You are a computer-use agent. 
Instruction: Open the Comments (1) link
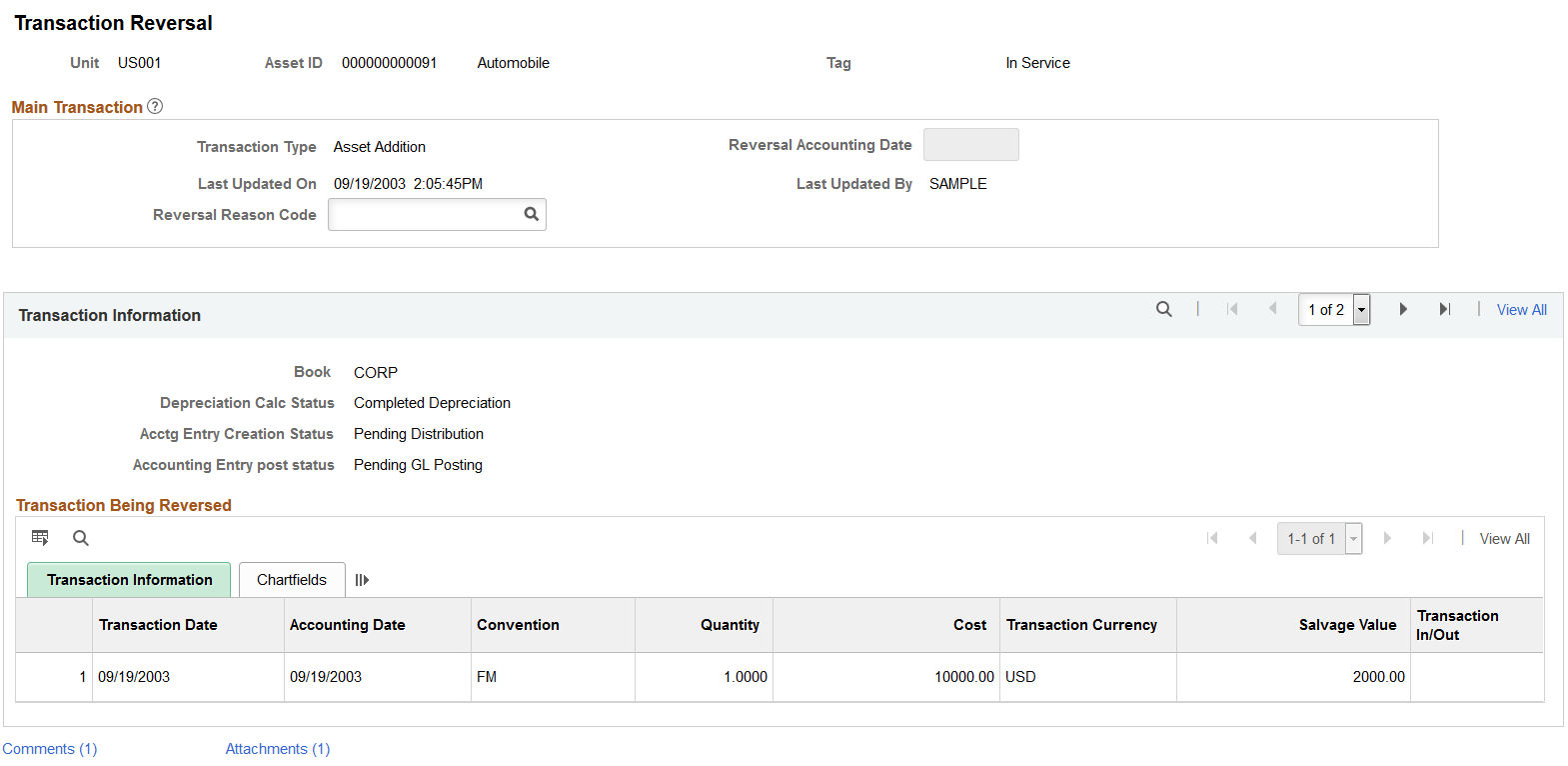pyautogui.click(x=50, y=749)
